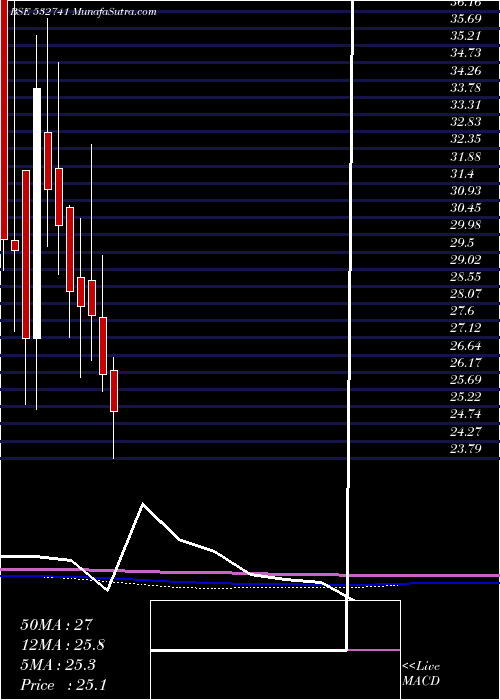Click the 27.6 price axis label
This screenshot has width=500, height=700.
pyautogui.click(x=462, y=312)
